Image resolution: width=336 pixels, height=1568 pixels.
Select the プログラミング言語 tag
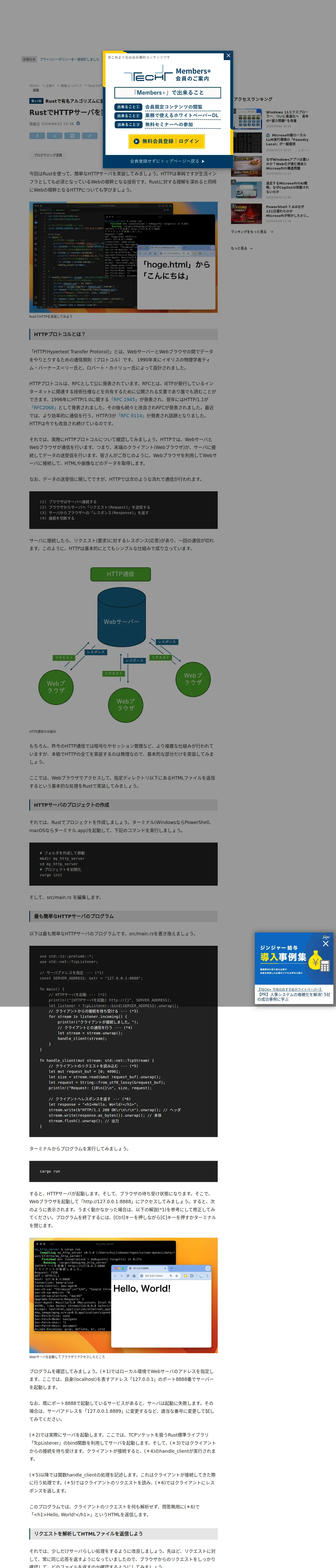point(48,155)
